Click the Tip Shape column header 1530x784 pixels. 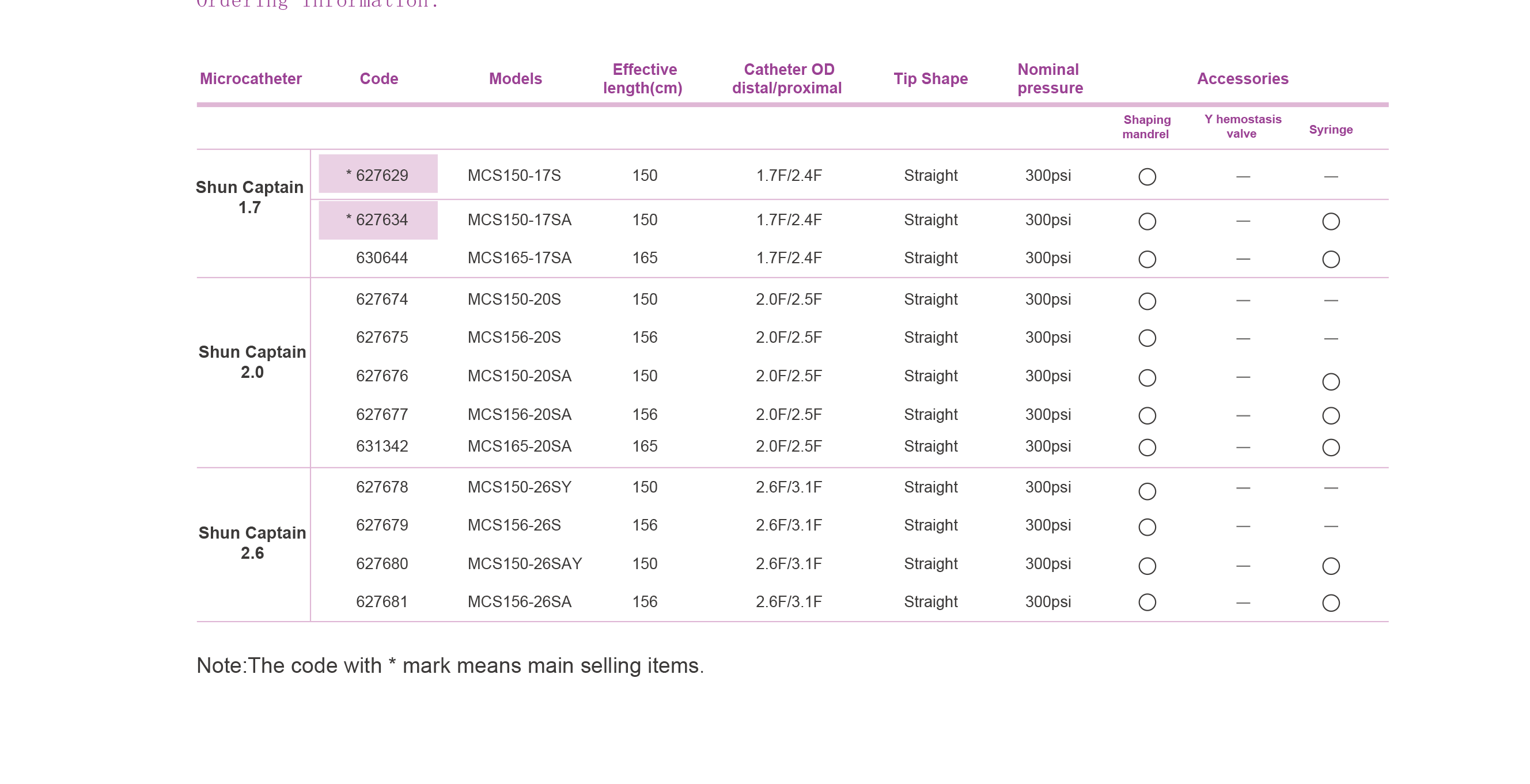coord(931,78)
